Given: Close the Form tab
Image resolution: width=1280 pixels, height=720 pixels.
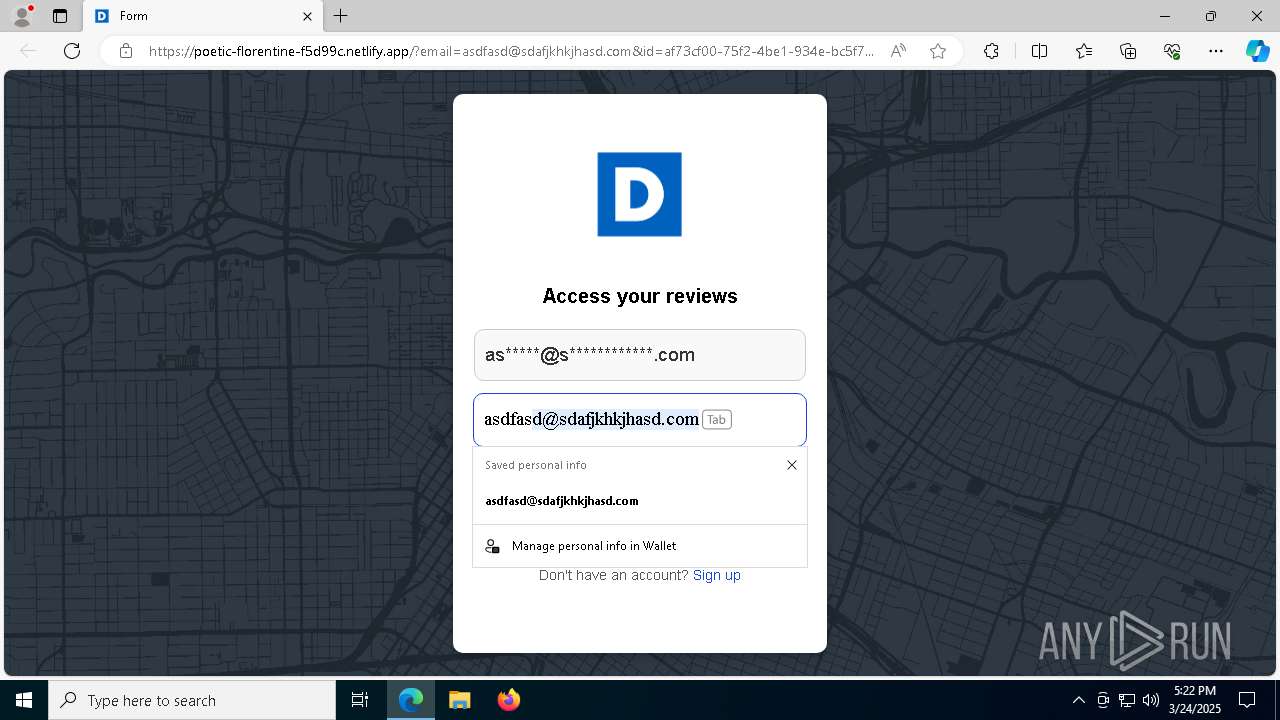Looking at the screenshot, I should click(308, 16).
